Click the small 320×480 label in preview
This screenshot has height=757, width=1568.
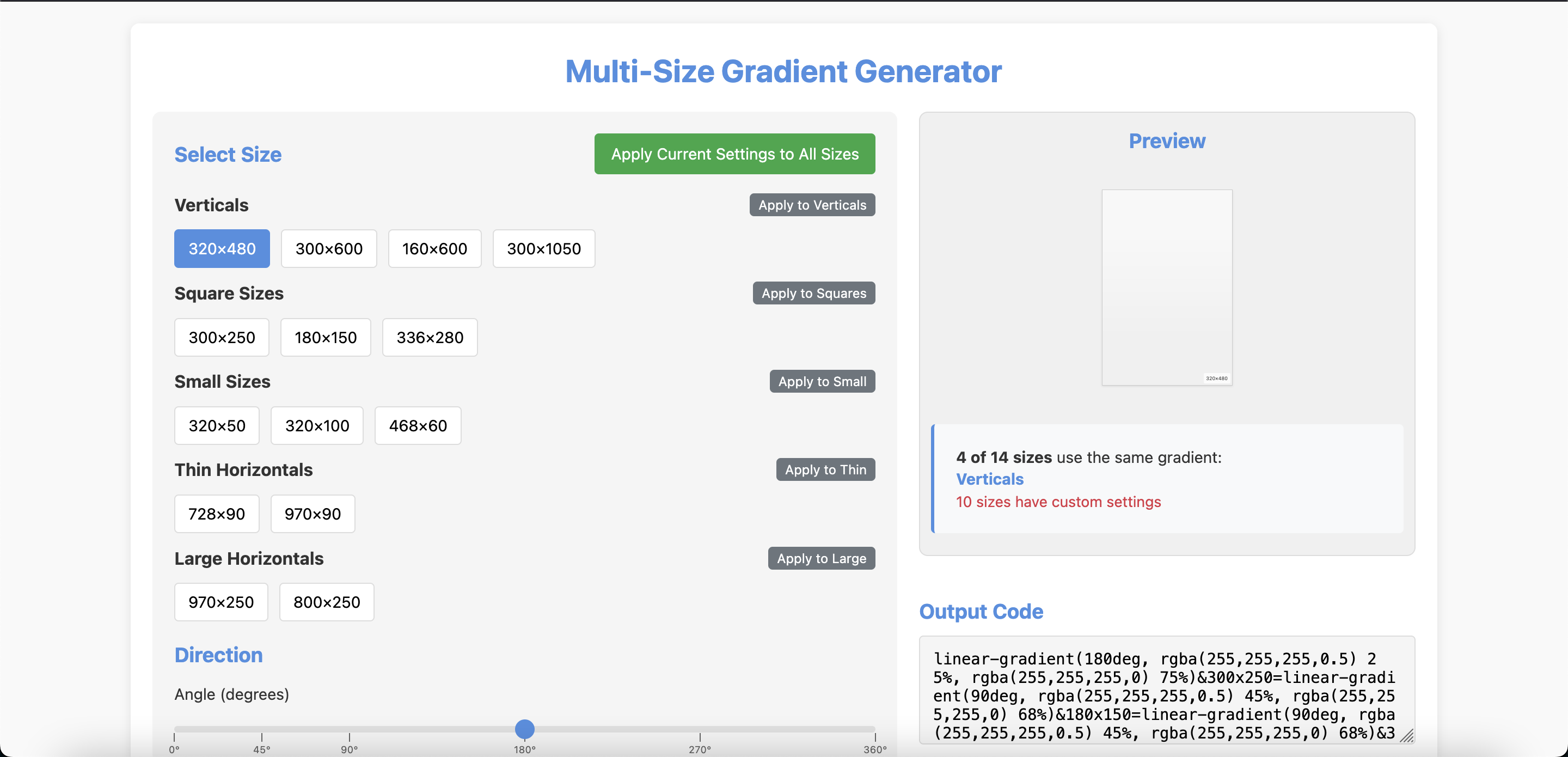click(1216, 378)
